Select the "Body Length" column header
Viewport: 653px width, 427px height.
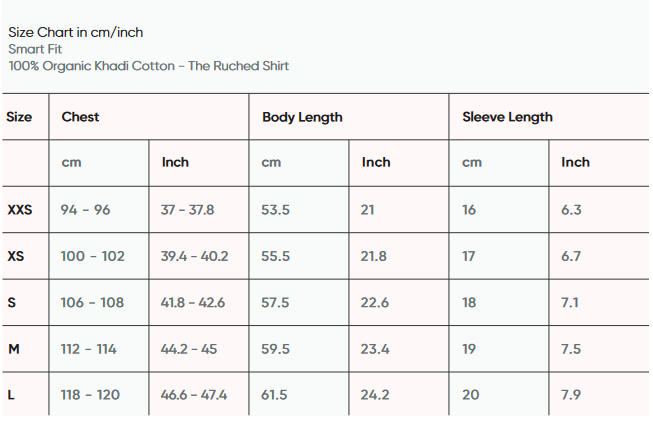coord(302,117)
